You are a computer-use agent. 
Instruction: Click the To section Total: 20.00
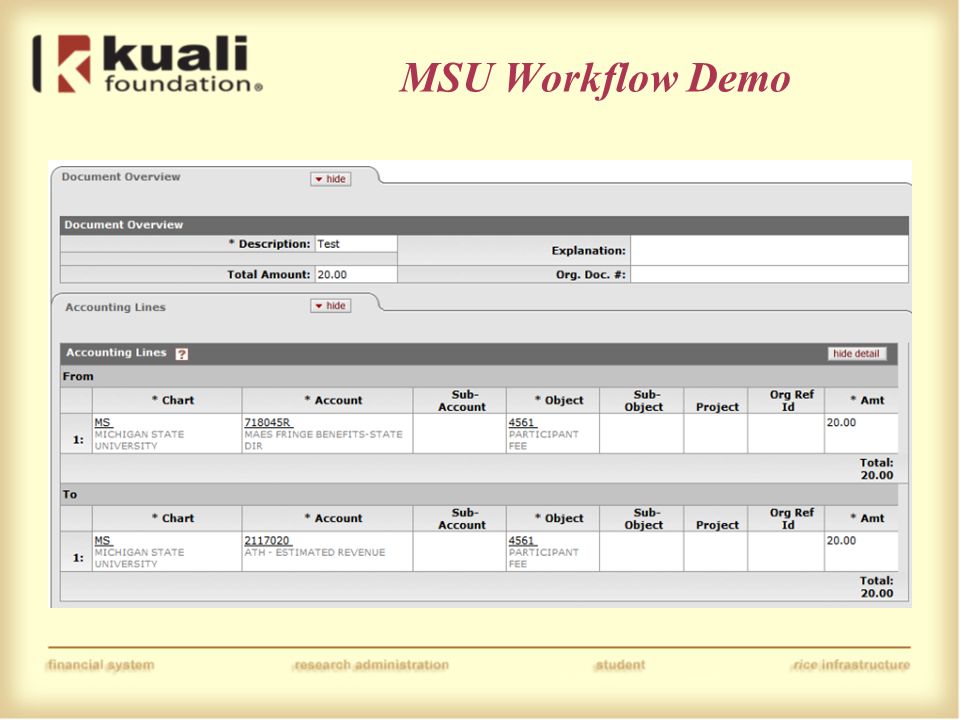coord(877,587)
